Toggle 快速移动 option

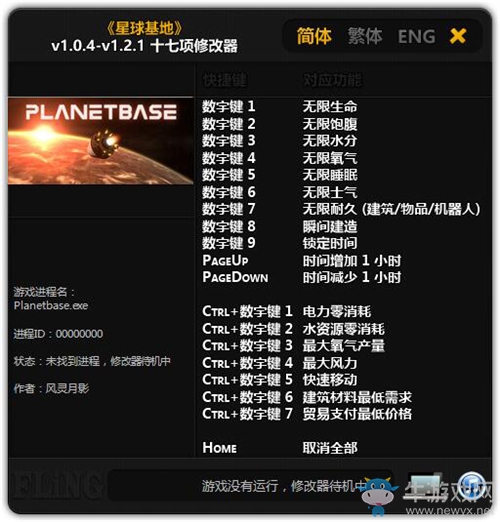[330, 380]
